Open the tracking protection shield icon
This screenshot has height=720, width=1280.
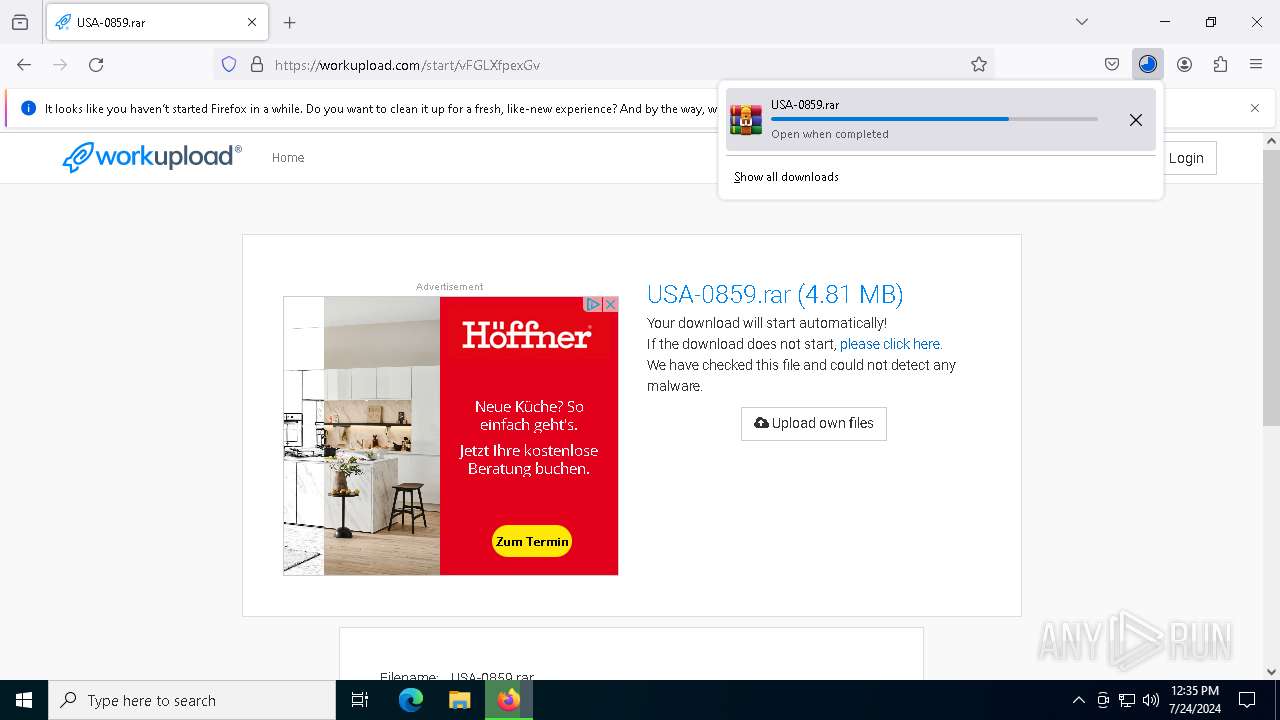point(229,64)
